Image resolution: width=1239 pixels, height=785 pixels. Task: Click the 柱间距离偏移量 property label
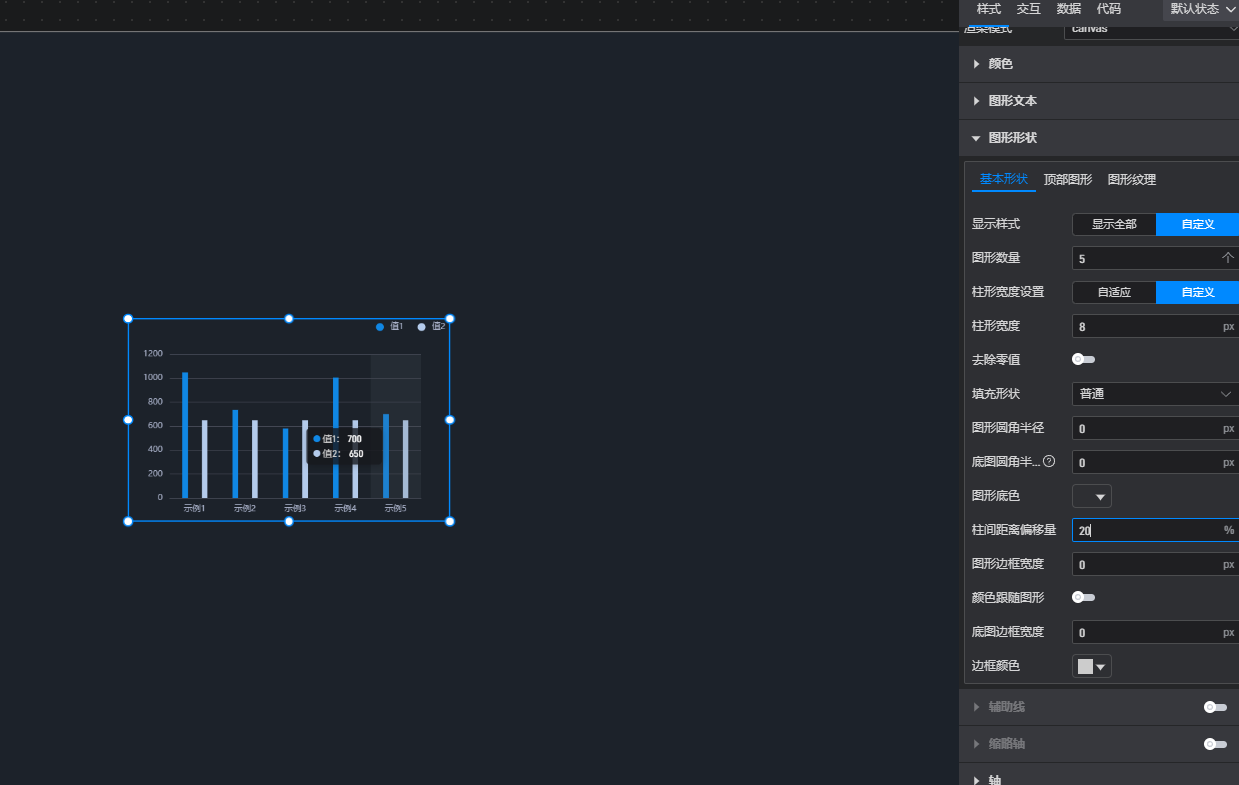click(1014, 530)
